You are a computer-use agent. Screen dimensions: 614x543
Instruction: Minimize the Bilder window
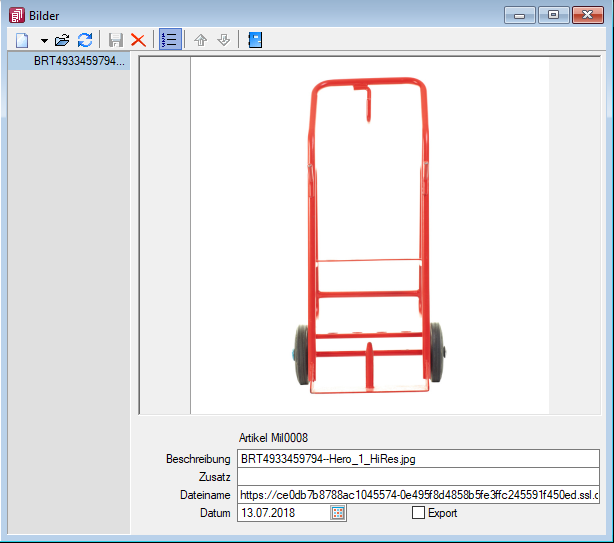click(519, 15)
